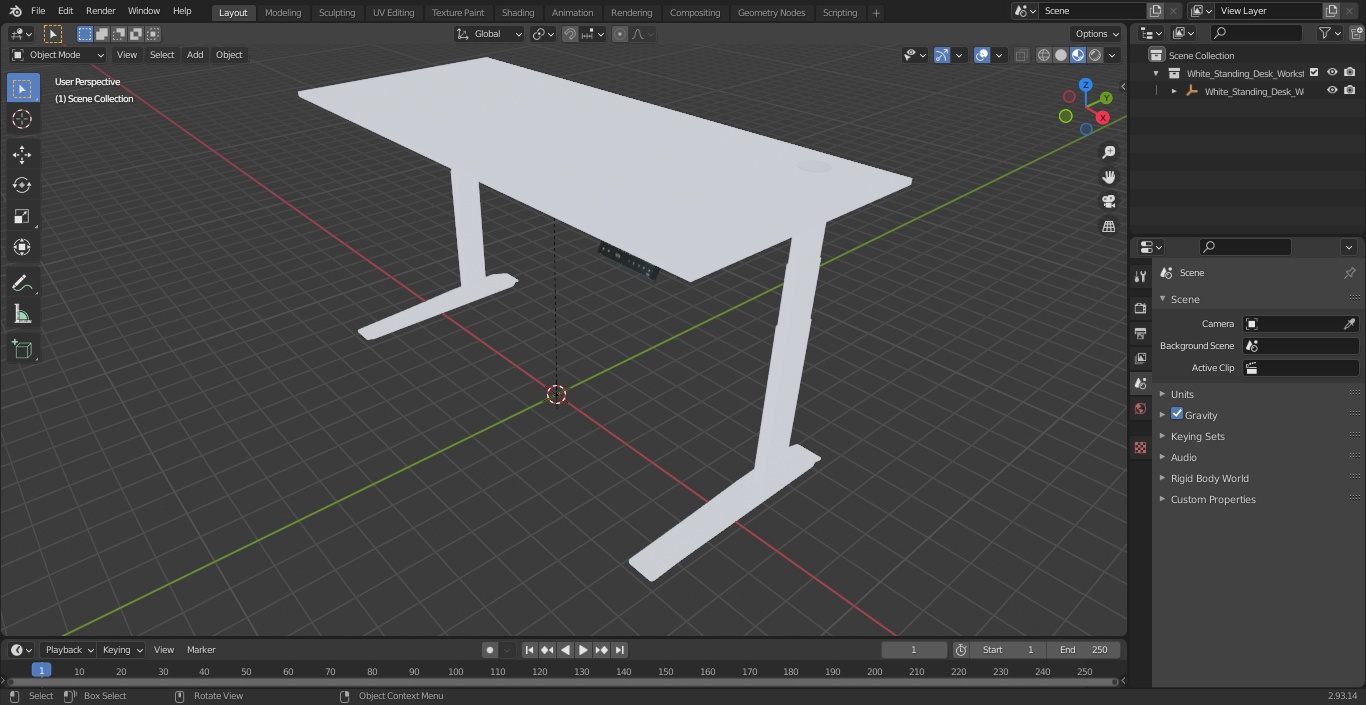Switch to material preview shading
This screenshot has width=1366, height=705.
(x=1078, y=55)
